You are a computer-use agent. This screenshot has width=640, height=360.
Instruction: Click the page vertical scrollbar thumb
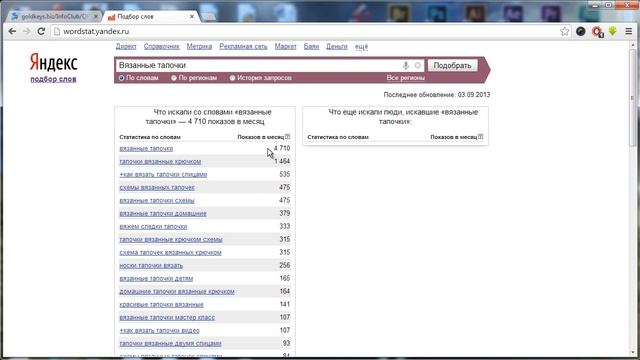click(633, 98)
